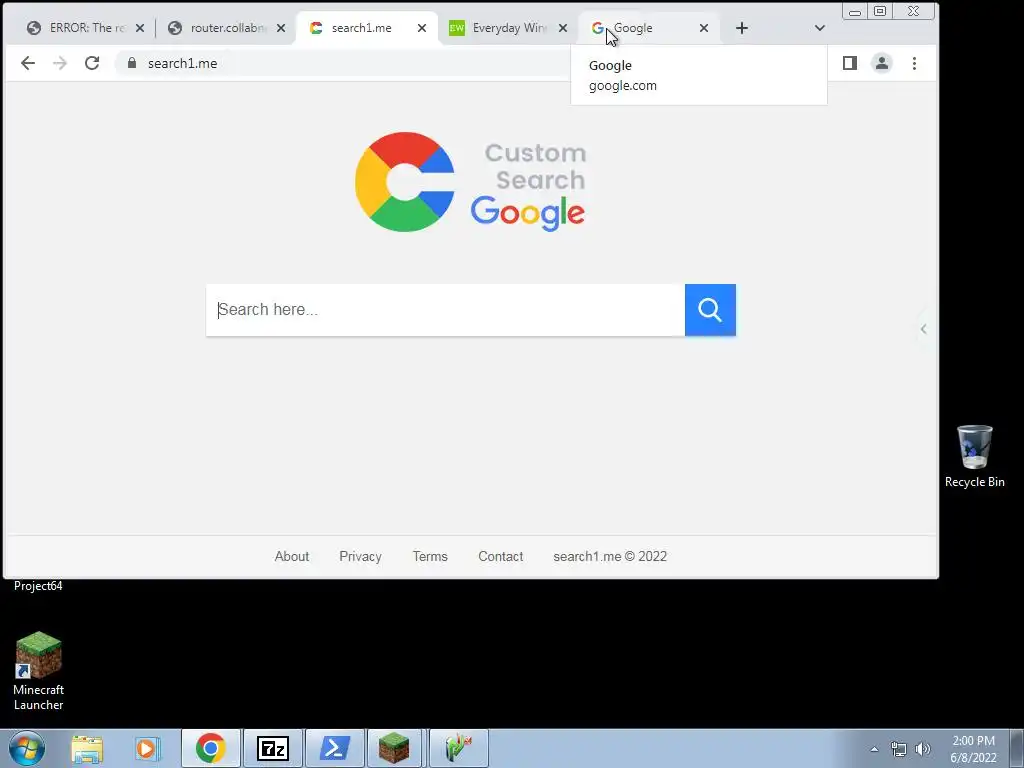Open the Windows Start button
Image resolution: width=1024 pixels, height=768 pixels.
point(27,748)
